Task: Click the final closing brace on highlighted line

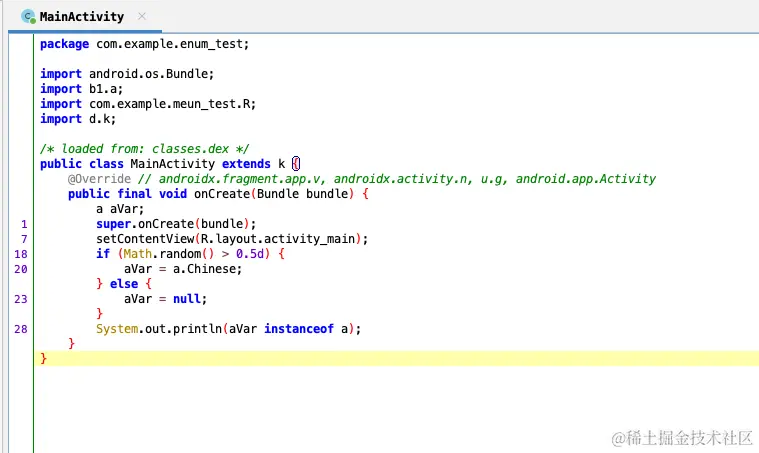Action: click(44, 358)
